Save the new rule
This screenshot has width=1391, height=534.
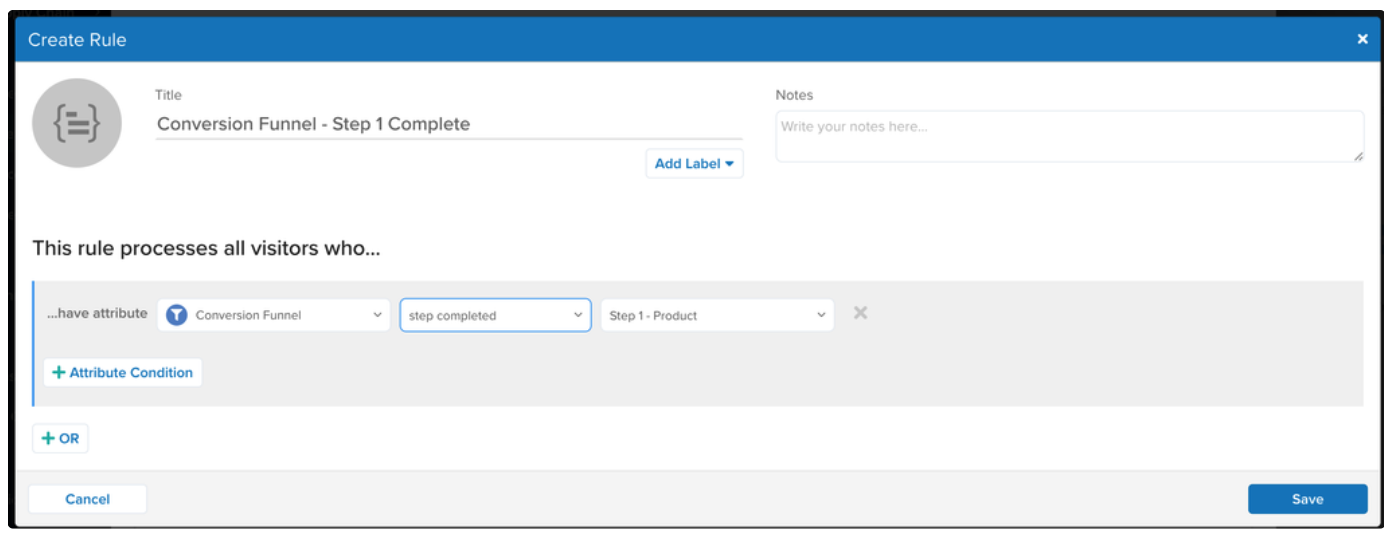point(1307,499)
